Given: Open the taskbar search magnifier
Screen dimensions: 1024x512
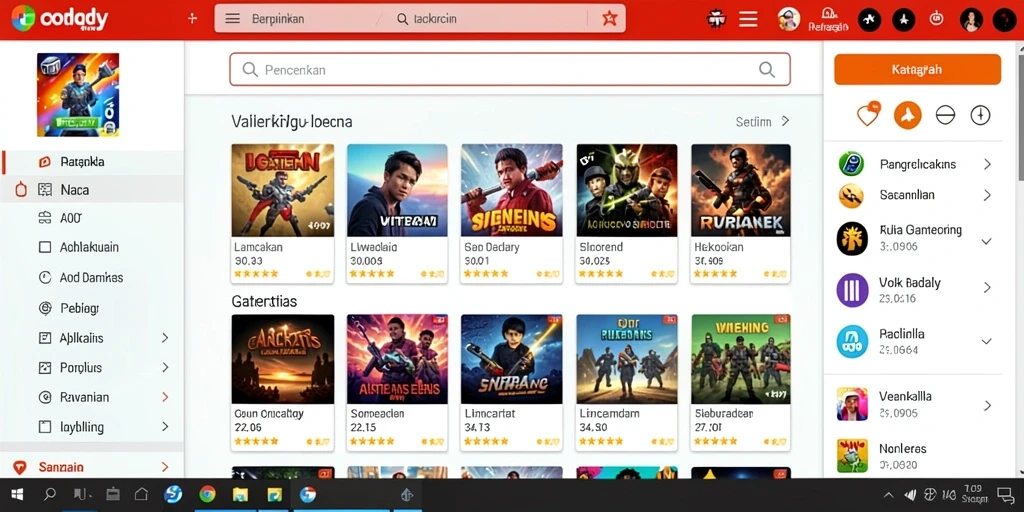Looking at the screenshot, I should click(50, 494).
